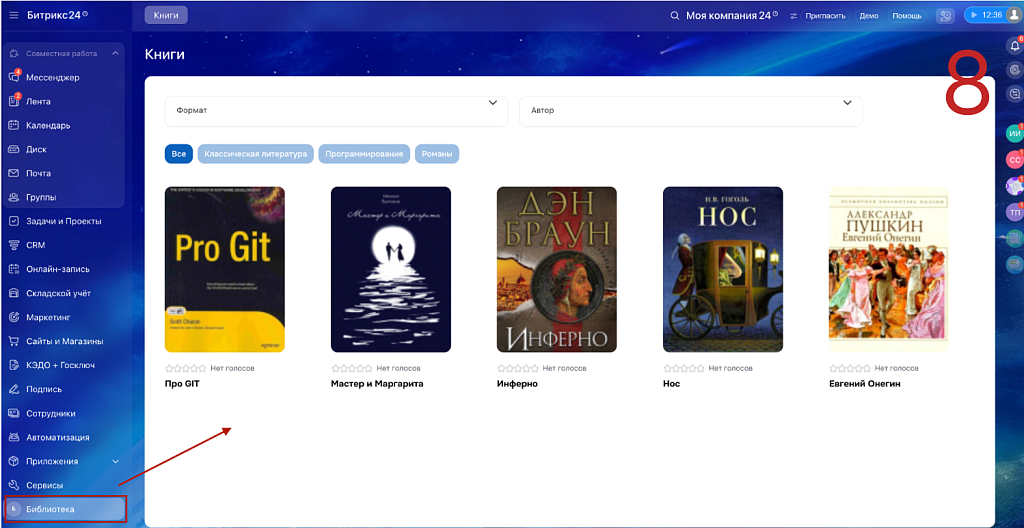Open Диск in the left menu
The height and width of the screenshot is (528, 1024).
[36, 149]
